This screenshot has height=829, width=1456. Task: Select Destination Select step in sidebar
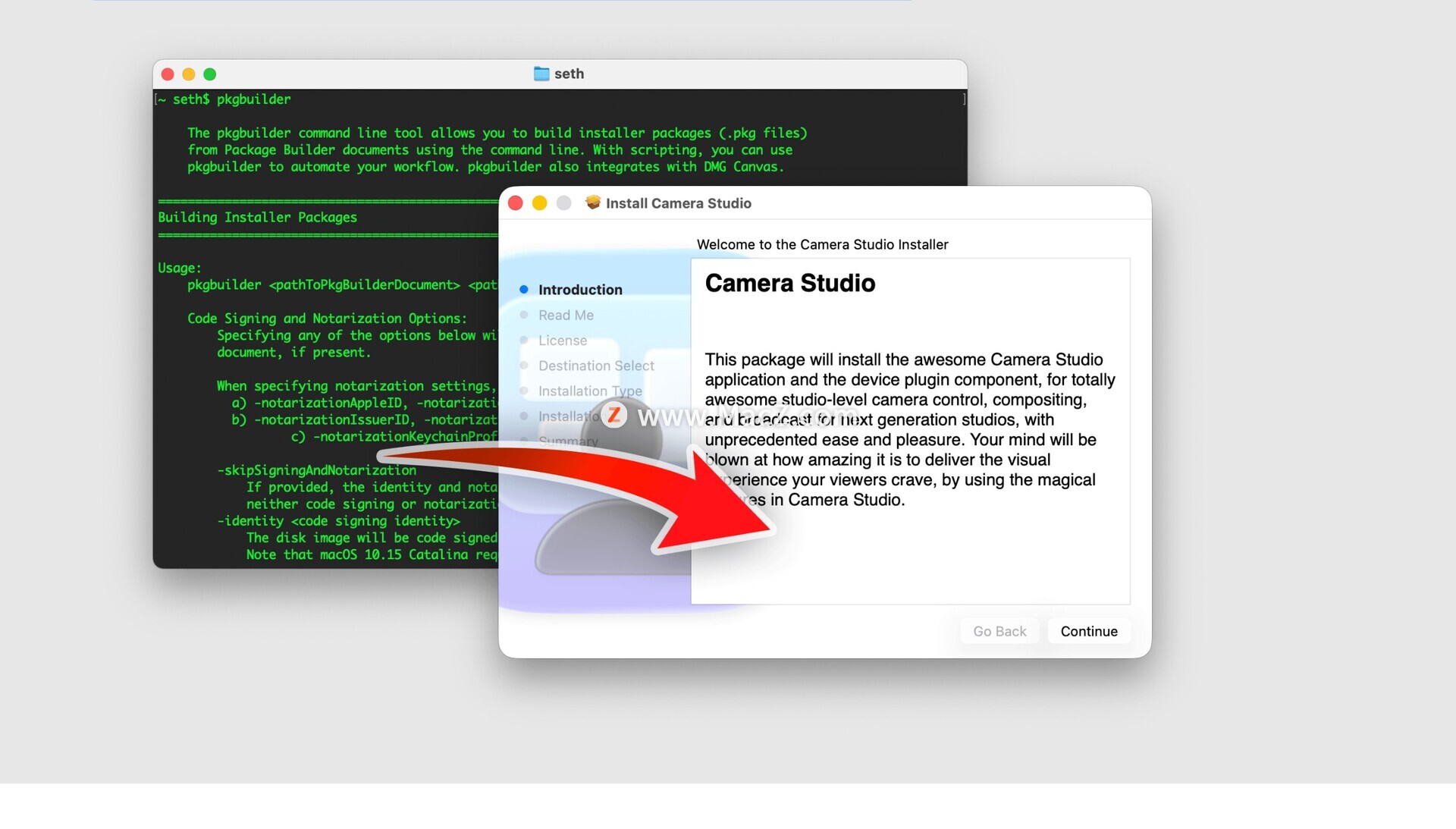595,366
